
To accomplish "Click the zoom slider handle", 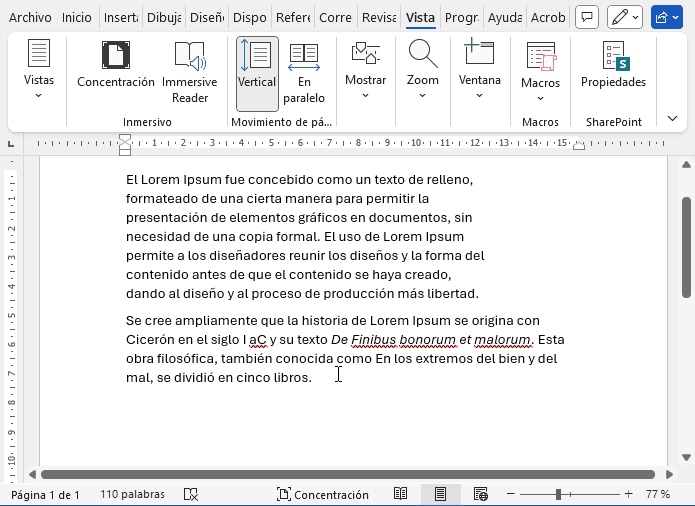I will click(x=558, y=494).
